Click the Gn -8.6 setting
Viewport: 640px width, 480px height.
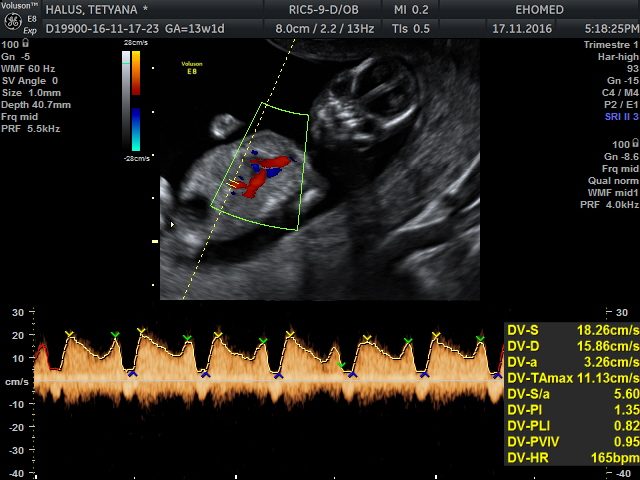(621, 157)
